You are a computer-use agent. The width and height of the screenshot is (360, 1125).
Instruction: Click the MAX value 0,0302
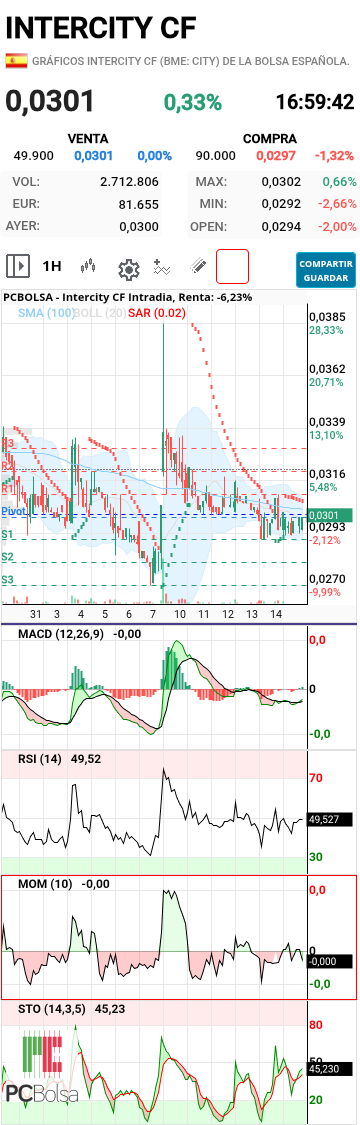point(281,182)
